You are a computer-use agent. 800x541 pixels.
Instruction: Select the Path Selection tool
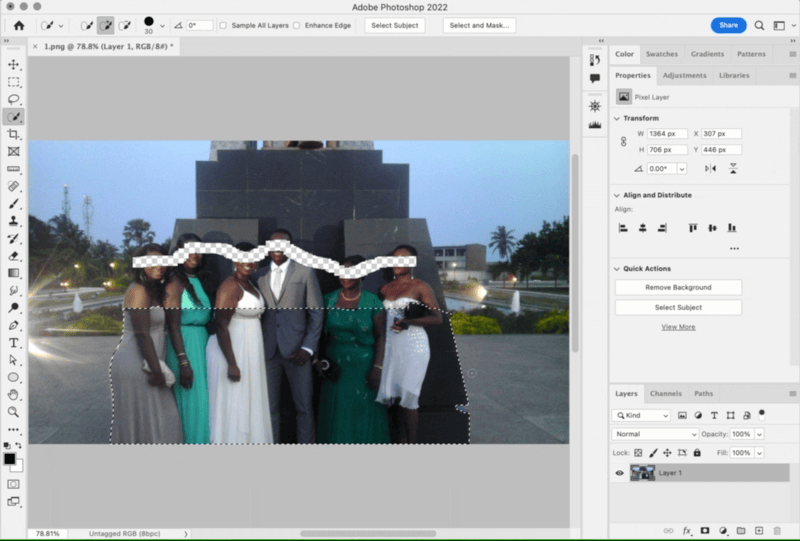[x=14, y=360]
